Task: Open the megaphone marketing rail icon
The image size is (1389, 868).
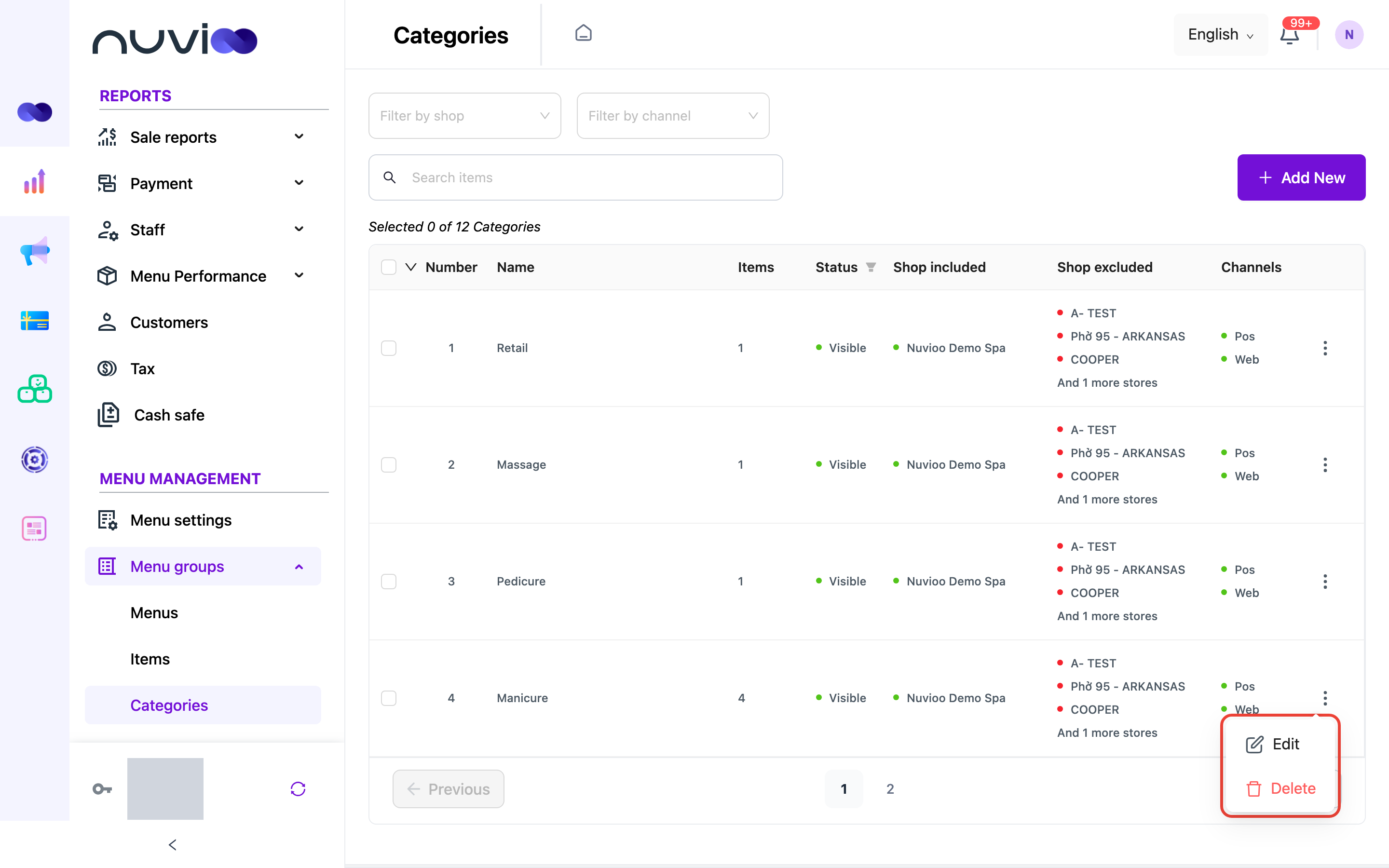Action: pyautogui.click(x=34, y=251)
